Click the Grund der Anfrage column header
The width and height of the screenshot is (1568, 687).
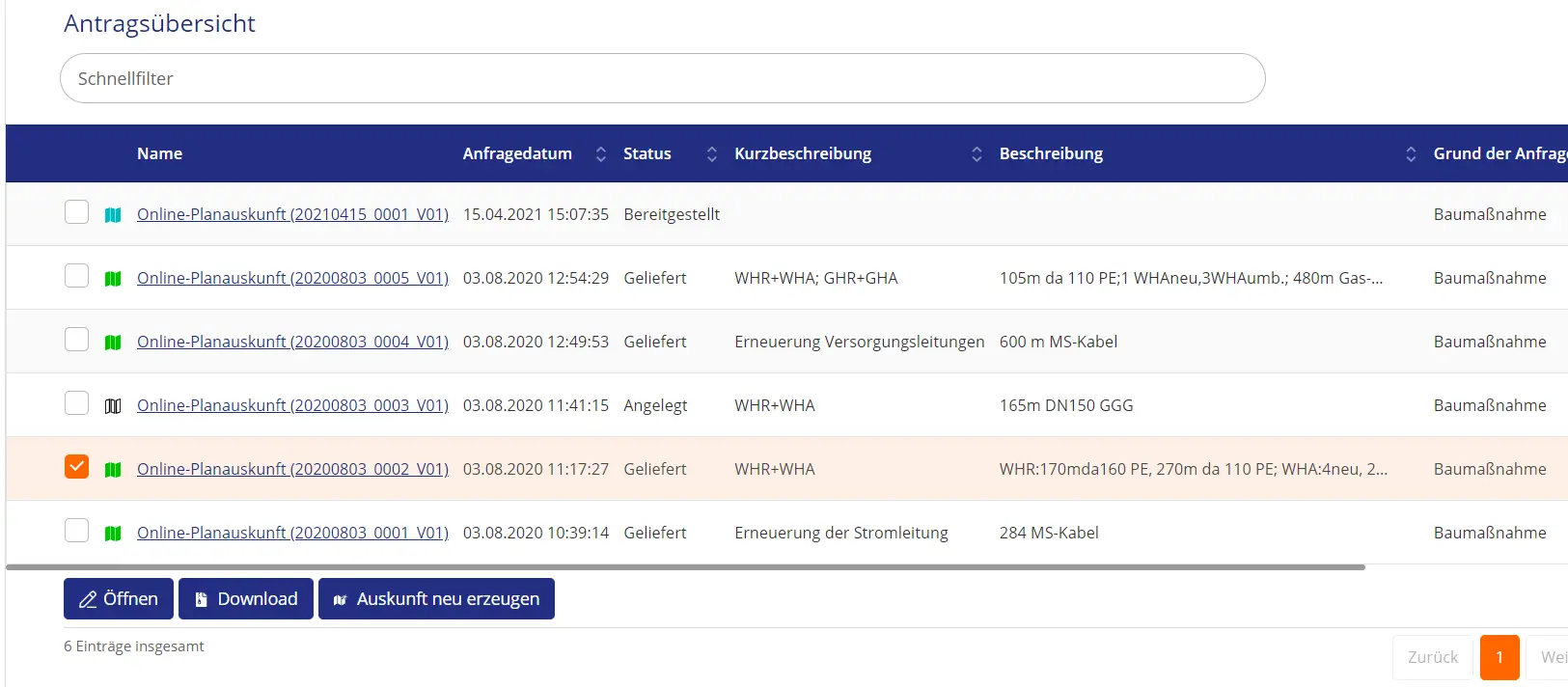click(x=1500, y=153)
